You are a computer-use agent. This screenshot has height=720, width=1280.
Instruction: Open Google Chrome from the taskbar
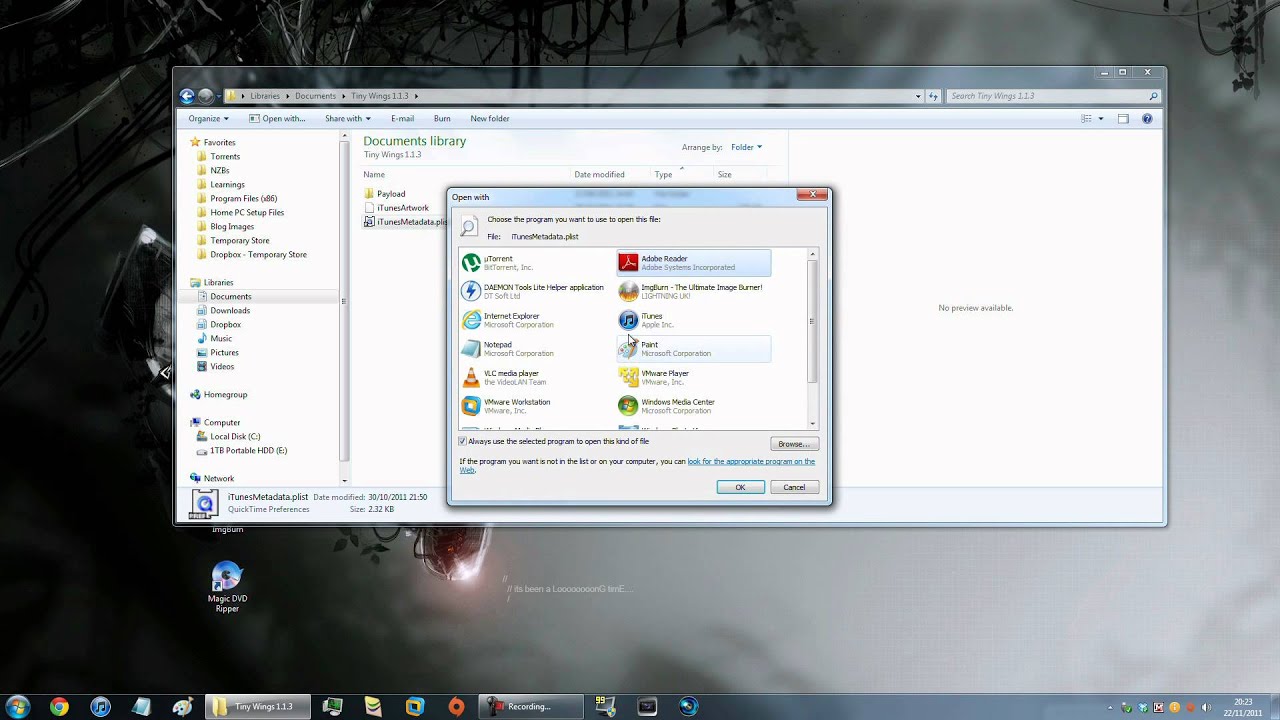59,707
